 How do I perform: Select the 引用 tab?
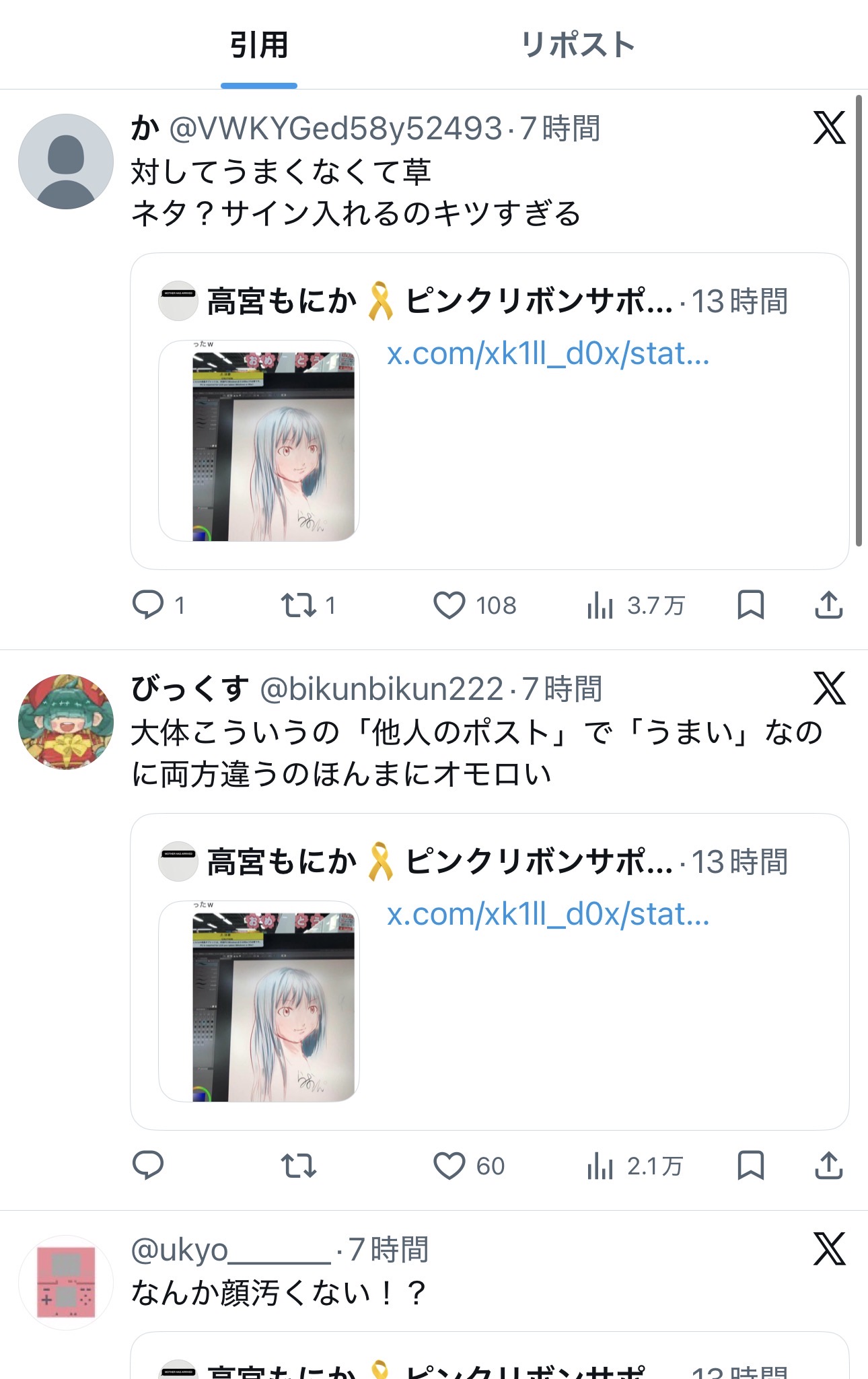[x=259, y=45]
